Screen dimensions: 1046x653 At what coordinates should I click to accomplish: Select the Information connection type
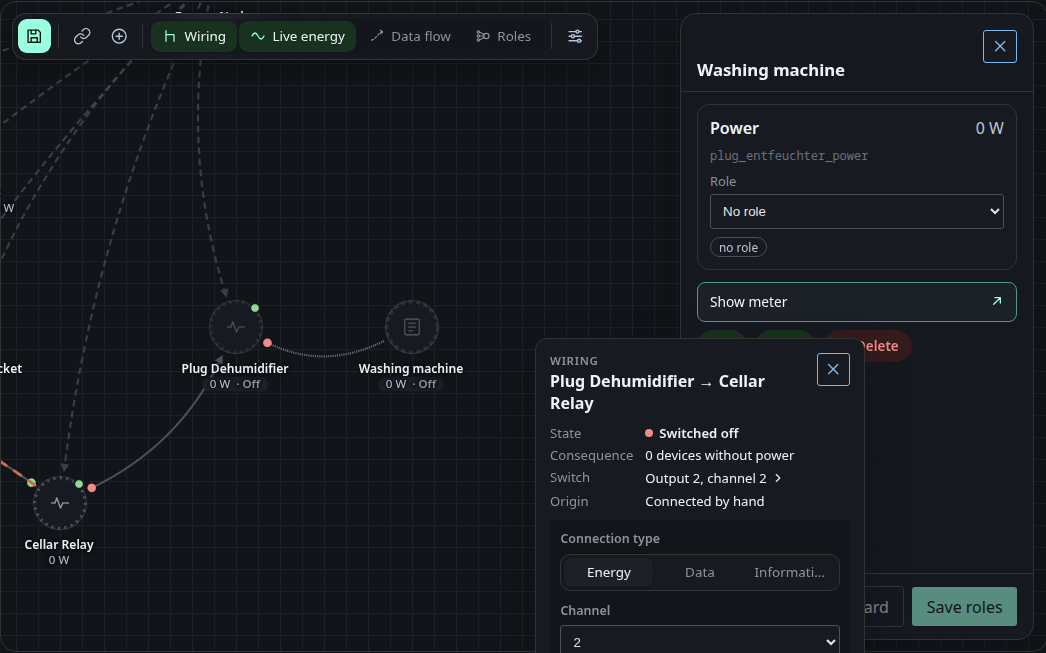point(789,572)
